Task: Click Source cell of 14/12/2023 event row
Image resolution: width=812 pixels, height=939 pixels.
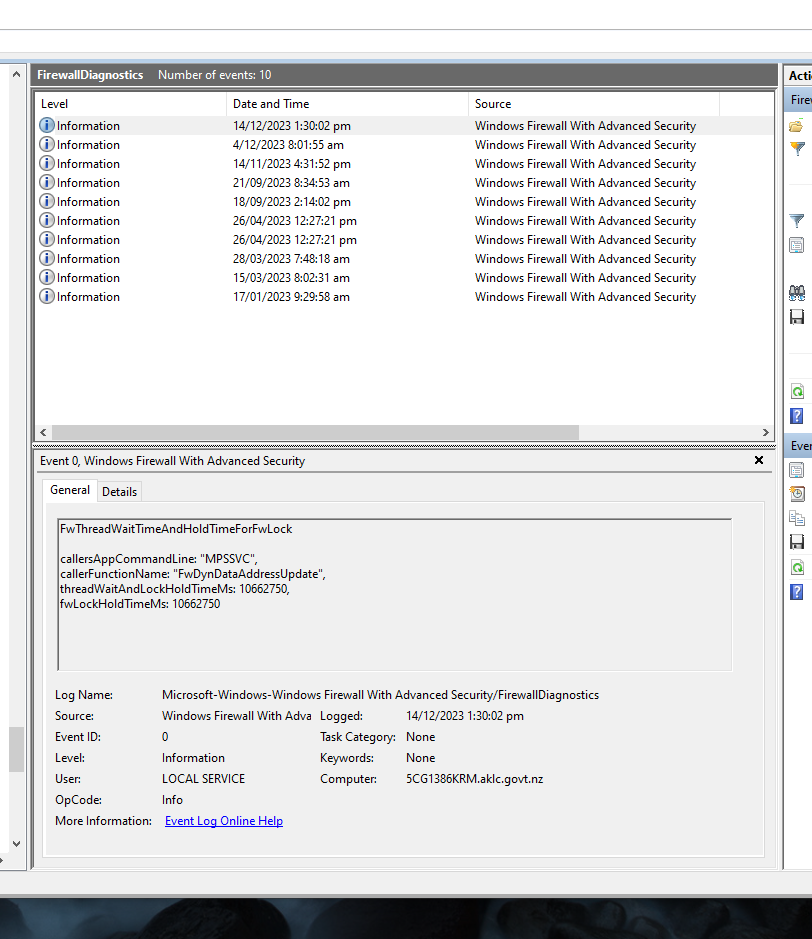Action: (x=585, y=126)
